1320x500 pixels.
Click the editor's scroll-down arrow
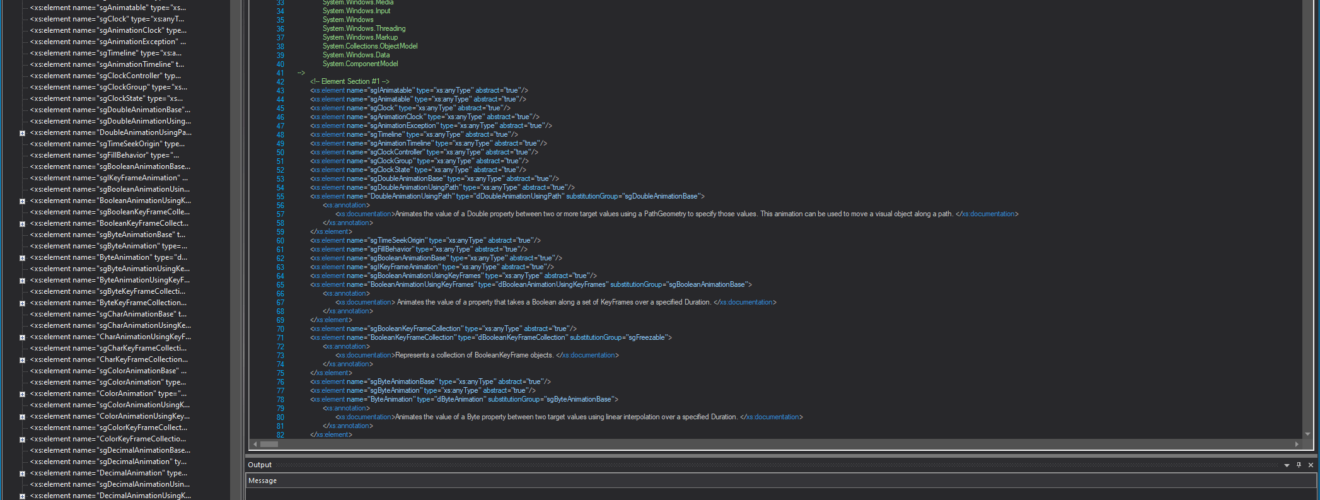click(x=1308, y=433)
